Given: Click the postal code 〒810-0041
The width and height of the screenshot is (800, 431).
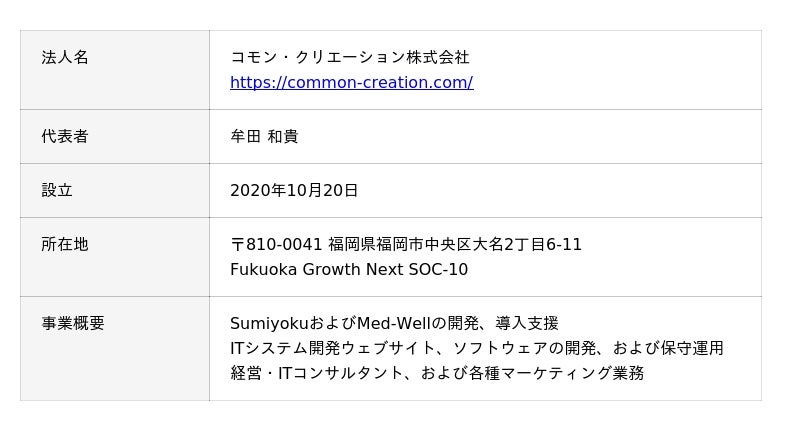Looking at the screenshot, I should tap(276, 245).
